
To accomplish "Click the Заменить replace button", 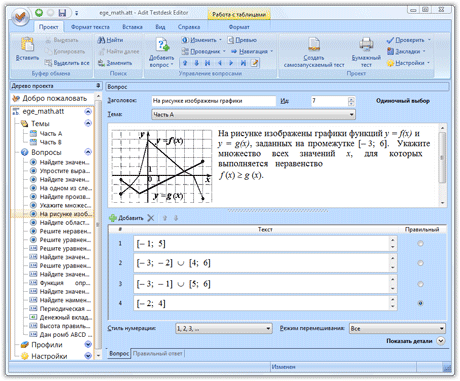I will [115, 63].
